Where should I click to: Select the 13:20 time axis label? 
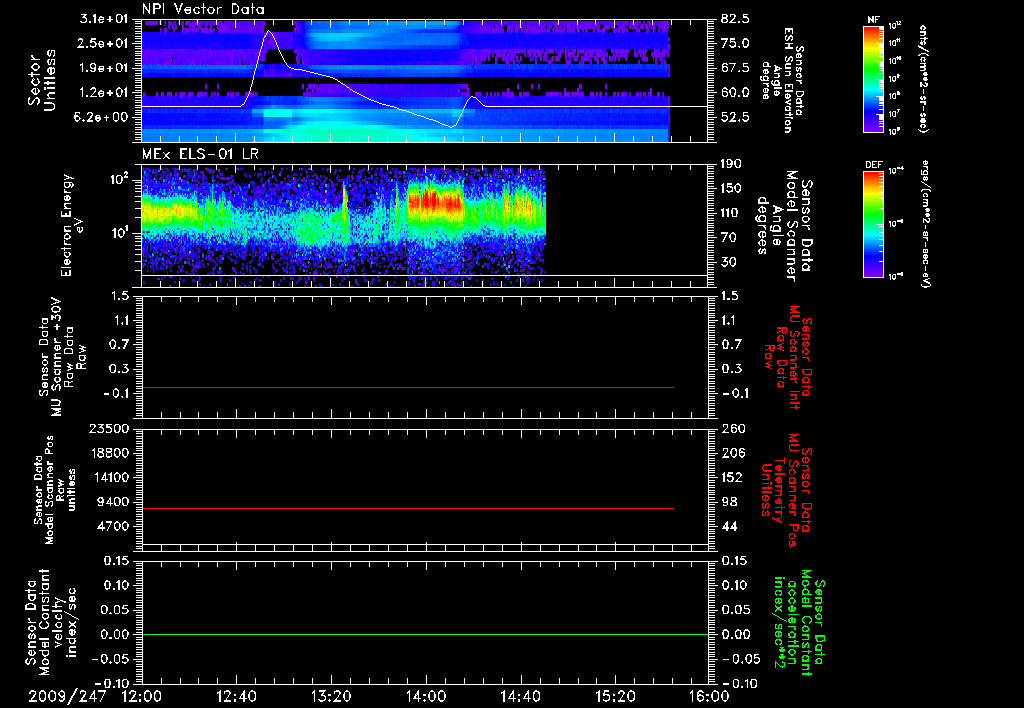tap(331, 695)
